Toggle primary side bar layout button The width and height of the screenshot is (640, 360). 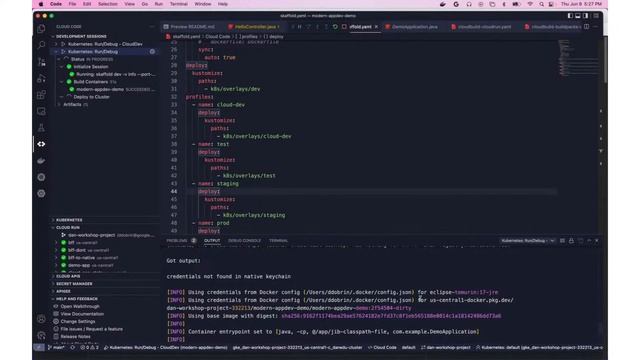pos(570,16)
